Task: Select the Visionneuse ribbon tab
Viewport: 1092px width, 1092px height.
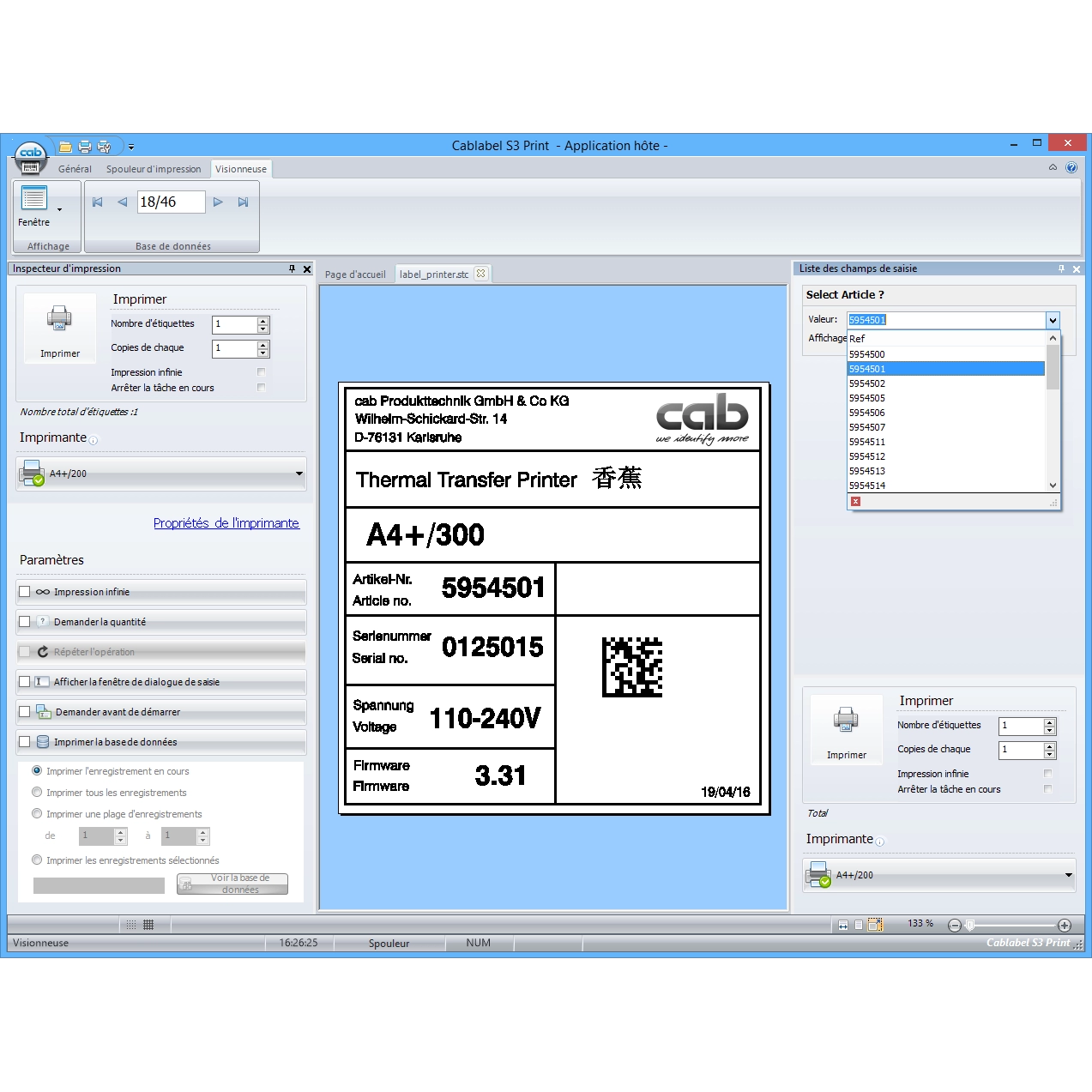Action: pos(241,169)
